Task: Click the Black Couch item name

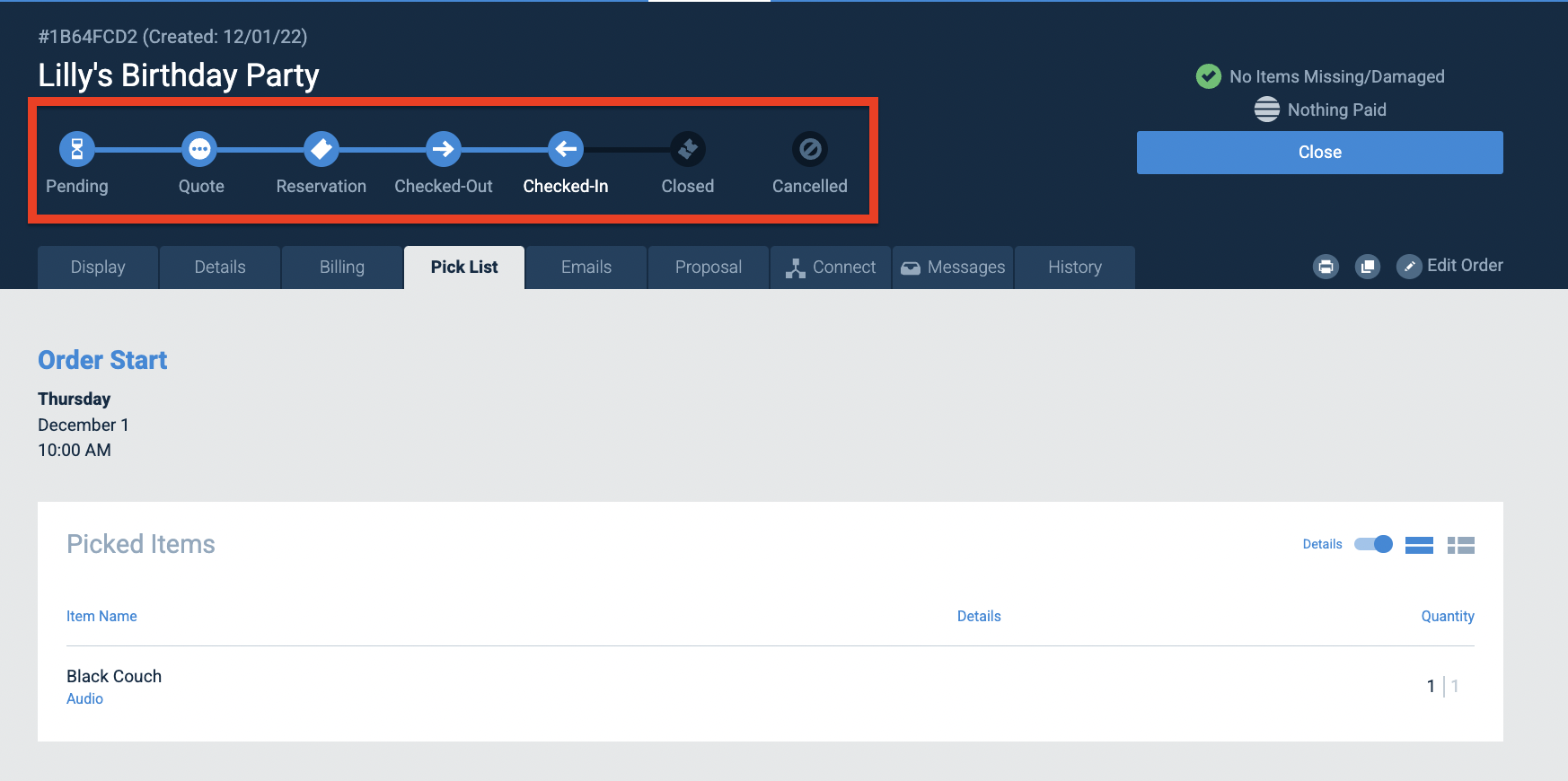Action: 114,676
